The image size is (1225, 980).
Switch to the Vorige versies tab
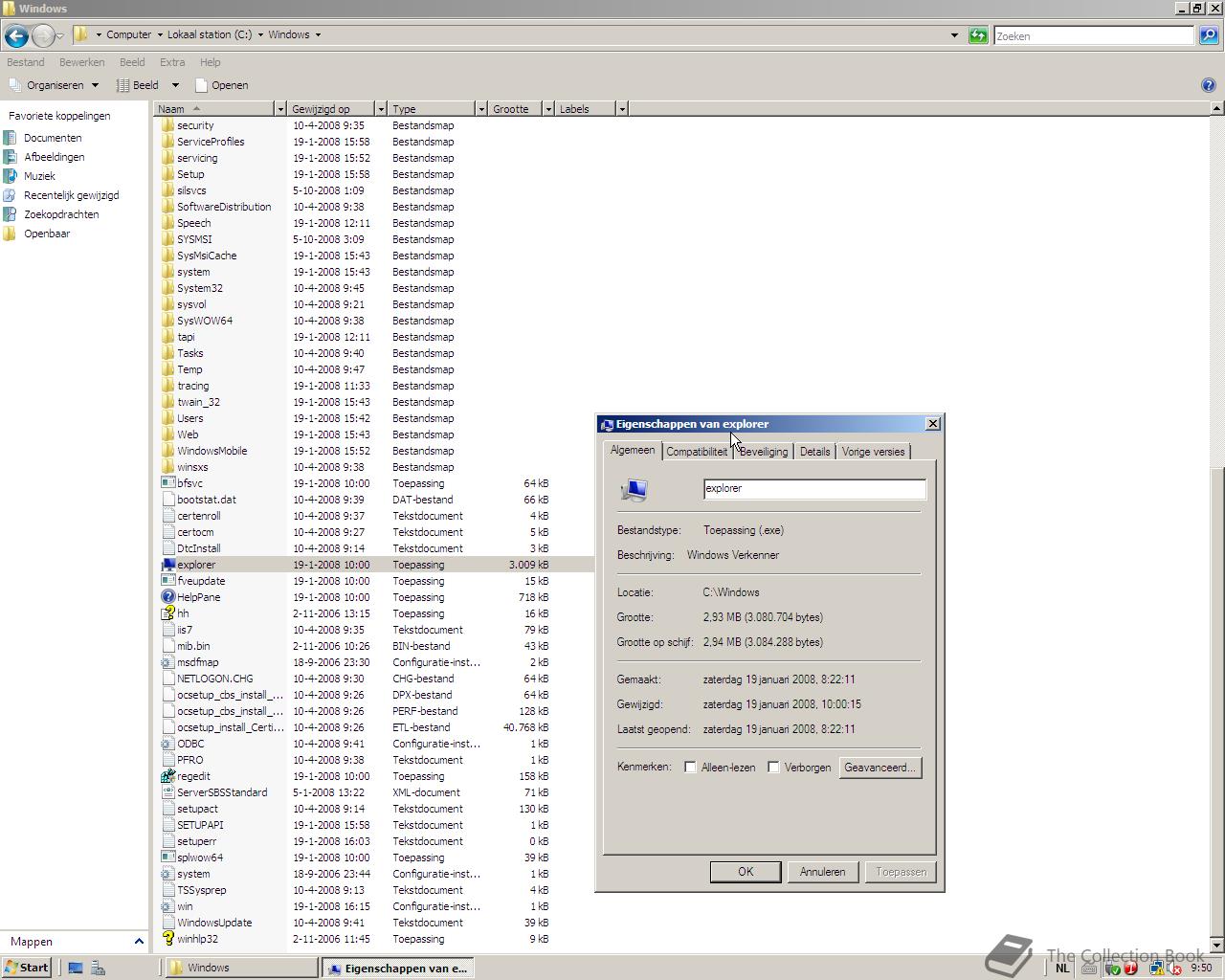coord(873,452)
